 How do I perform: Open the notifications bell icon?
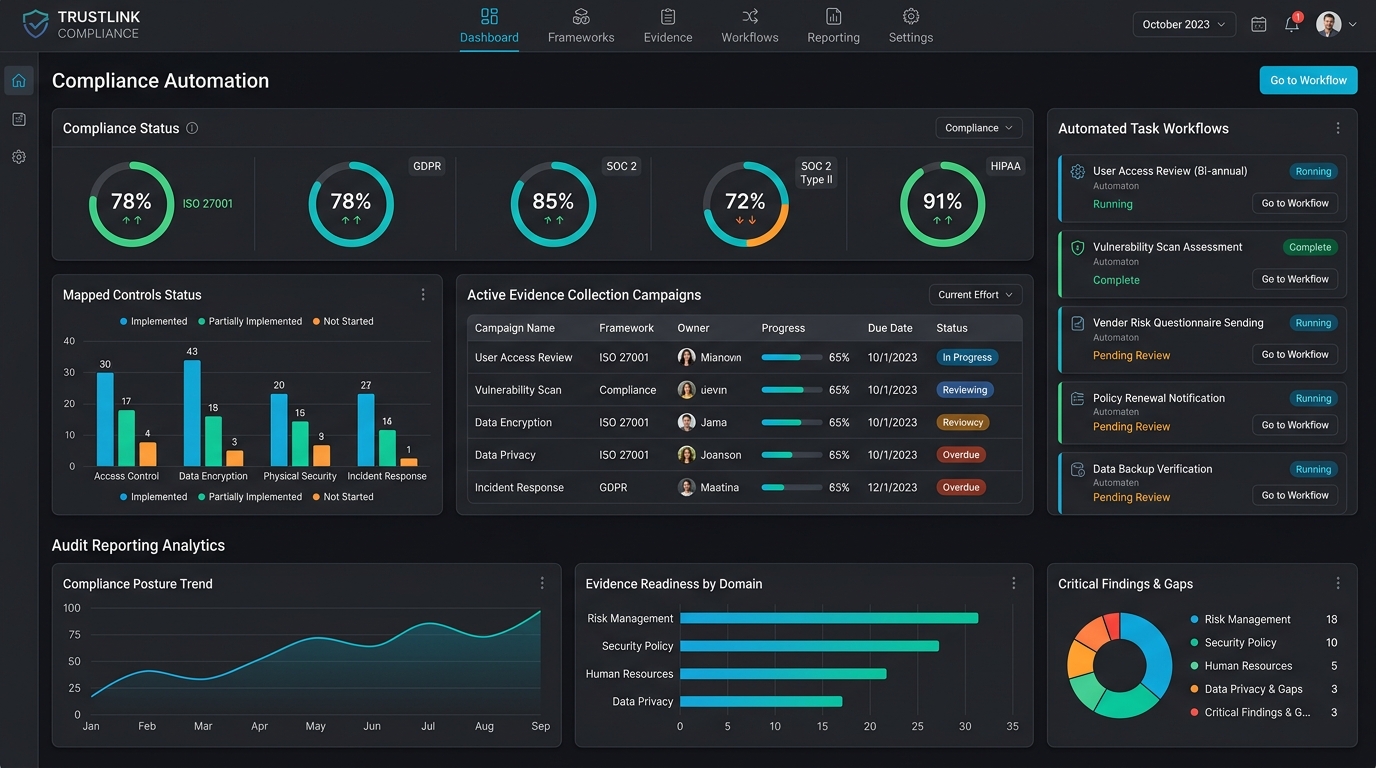coord(1292,24)
